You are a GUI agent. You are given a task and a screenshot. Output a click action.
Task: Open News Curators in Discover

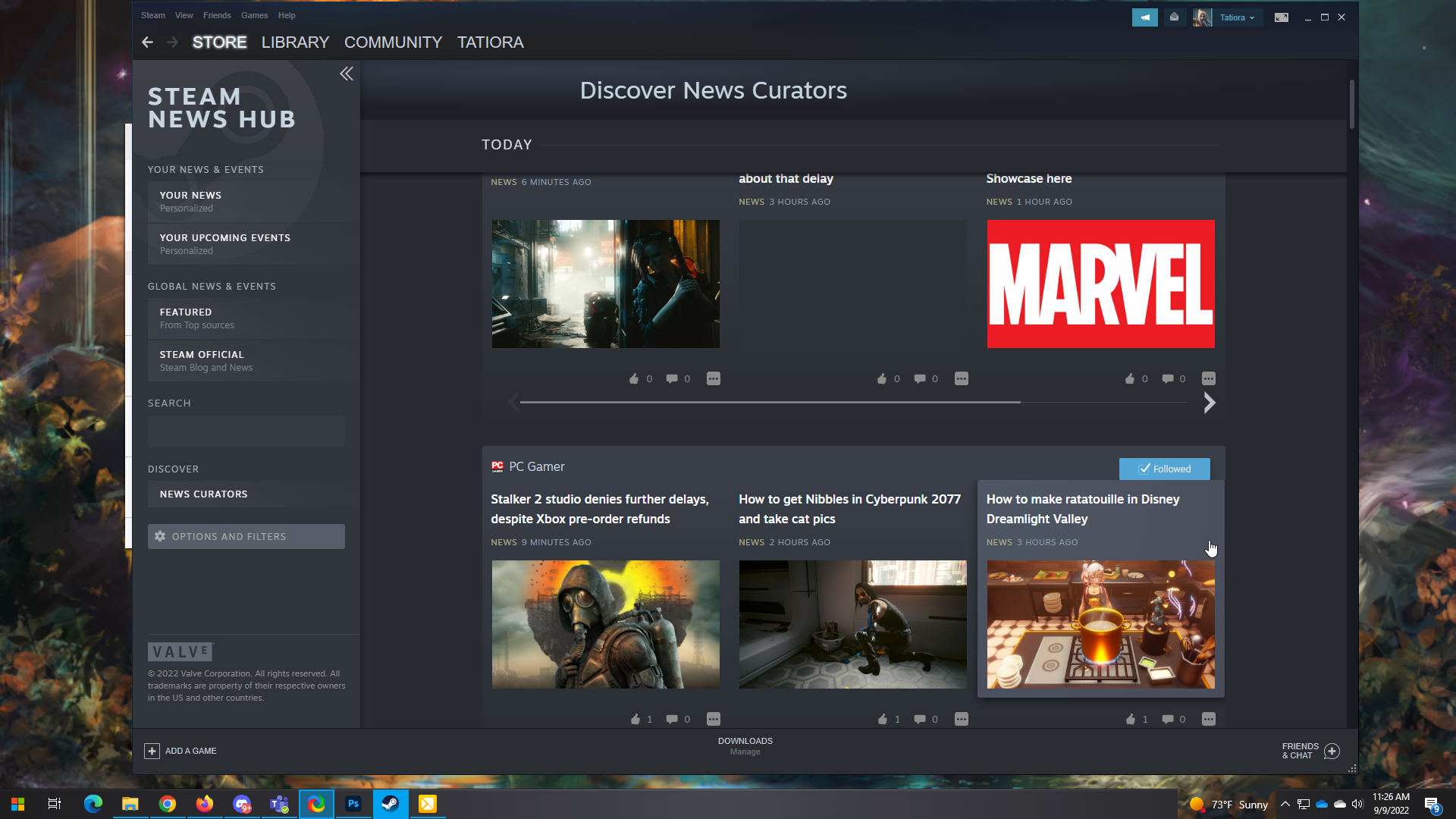[x=253, y=494]
